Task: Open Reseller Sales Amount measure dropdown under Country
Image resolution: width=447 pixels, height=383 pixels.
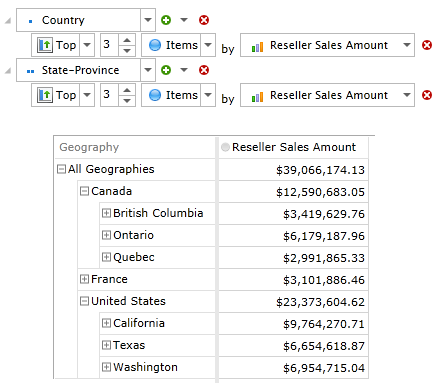Action: [x=327, y=45]
